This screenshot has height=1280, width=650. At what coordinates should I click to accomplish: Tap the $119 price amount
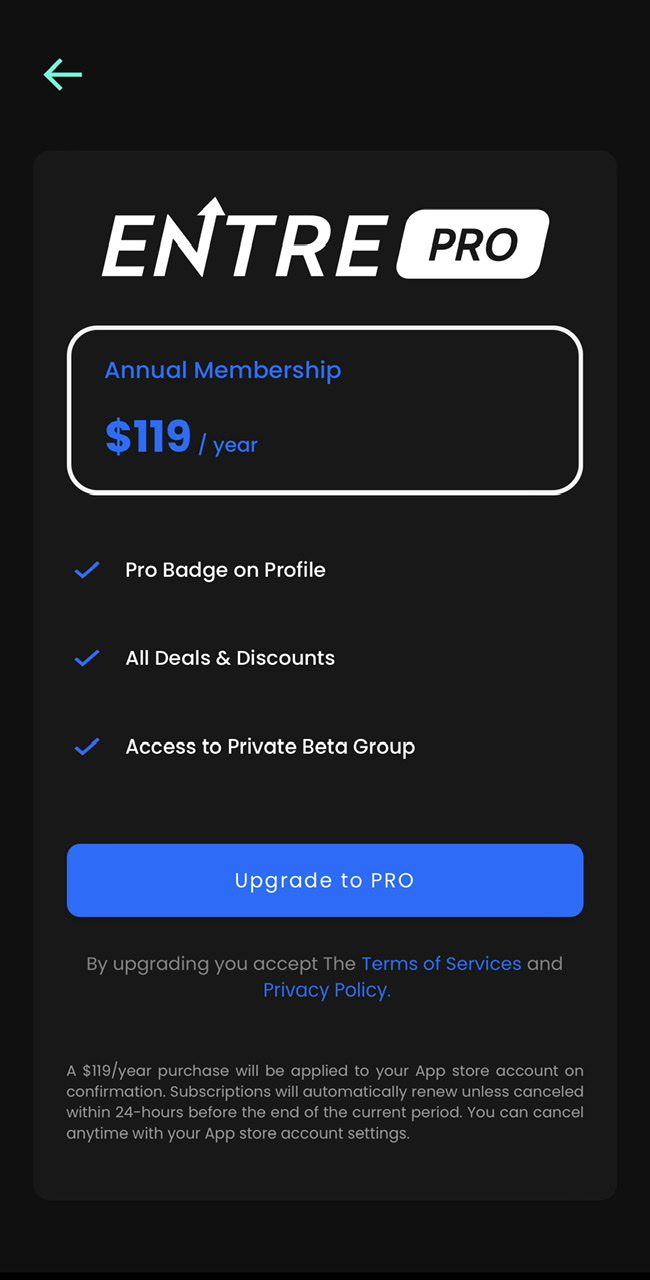[x=148, y=437]
